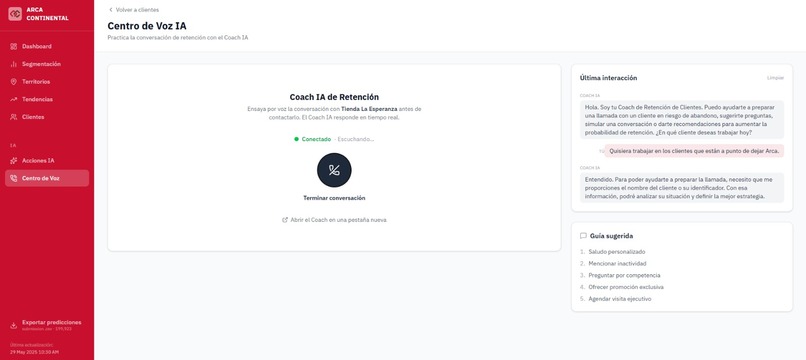Select Centro de Voz menu item
Viewport: 806px width, 360px height.
coord(47,178)
